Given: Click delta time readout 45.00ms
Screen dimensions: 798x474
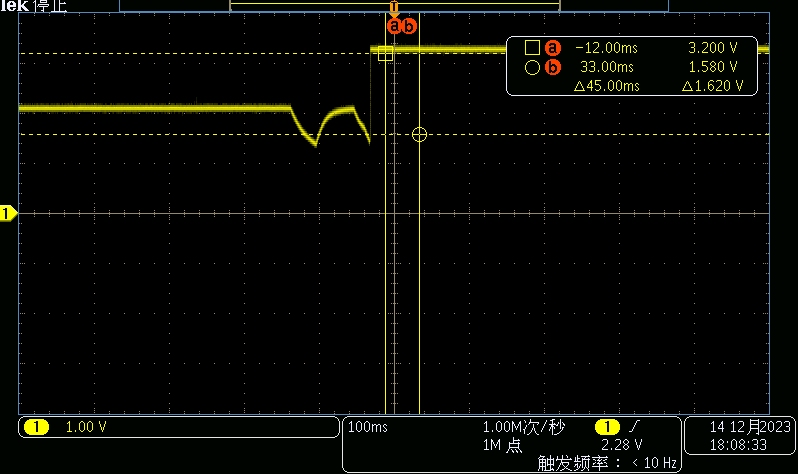Looking at the screenshot, I should click(x=607, y=86).
